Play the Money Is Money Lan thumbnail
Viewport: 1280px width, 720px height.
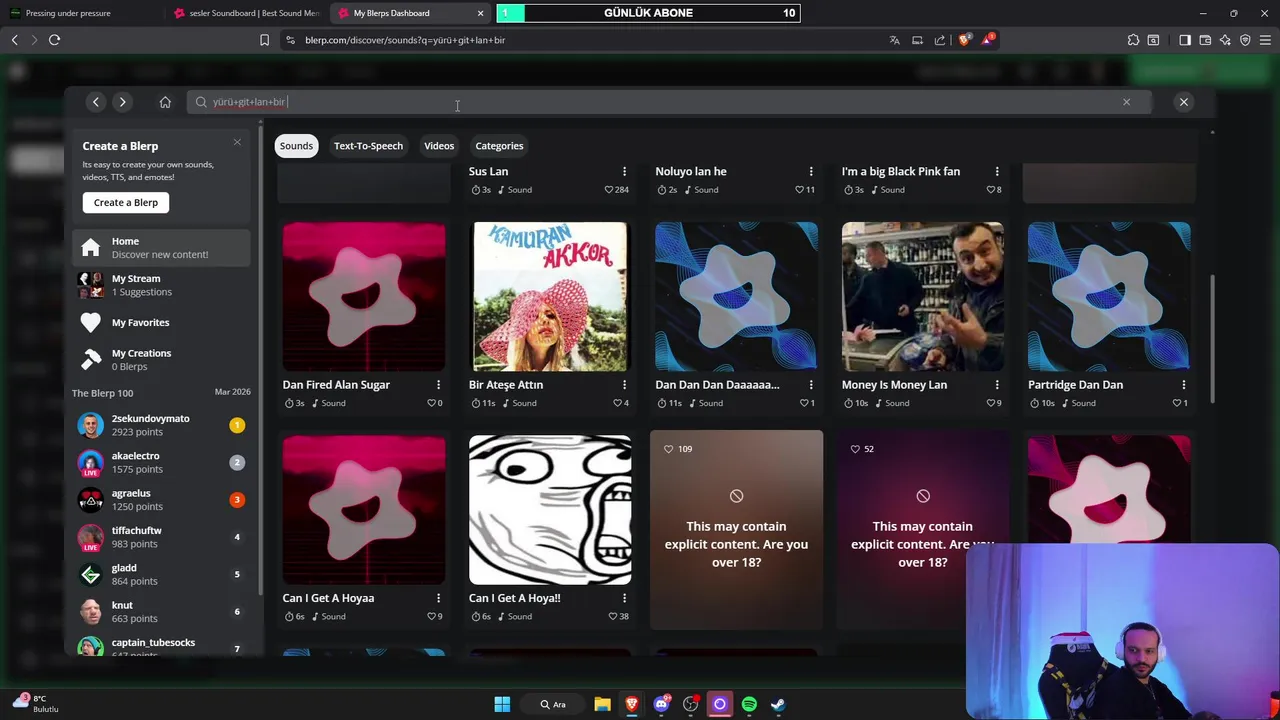923,297
